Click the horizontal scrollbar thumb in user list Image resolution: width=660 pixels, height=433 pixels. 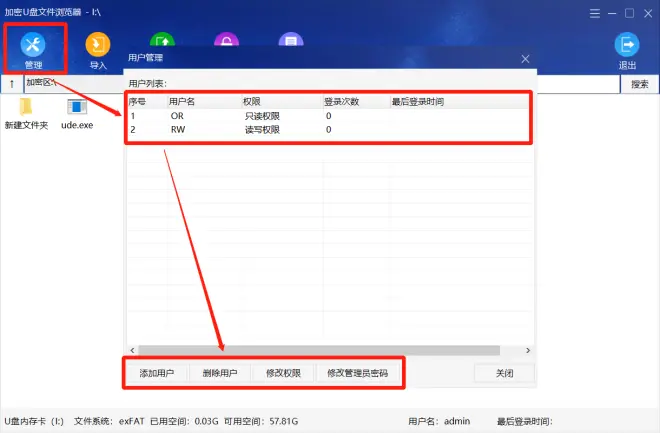click(319, 350)
